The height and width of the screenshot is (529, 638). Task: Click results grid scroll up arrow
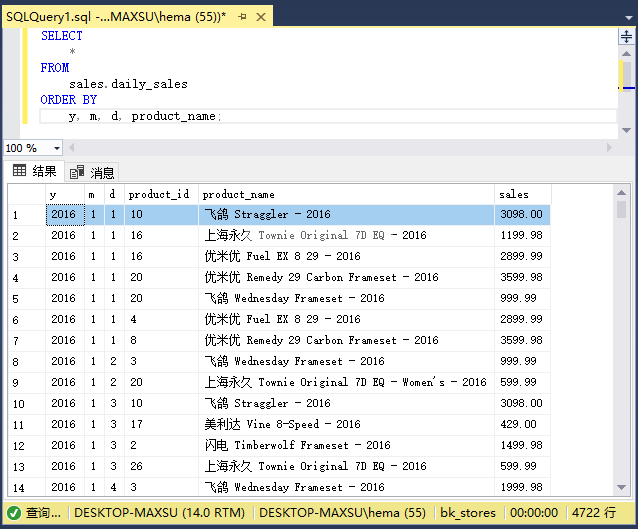click(x=621, y=192)
